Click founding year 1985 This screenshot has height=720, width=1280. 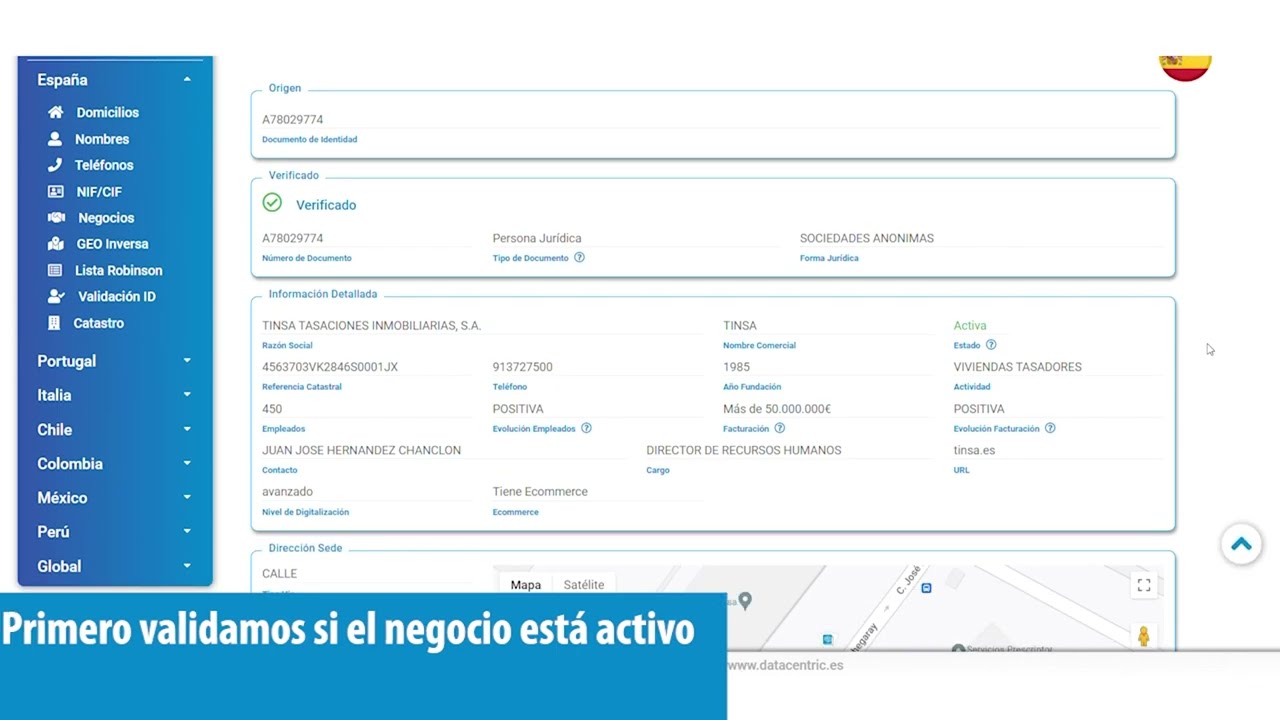coord(737,367)
